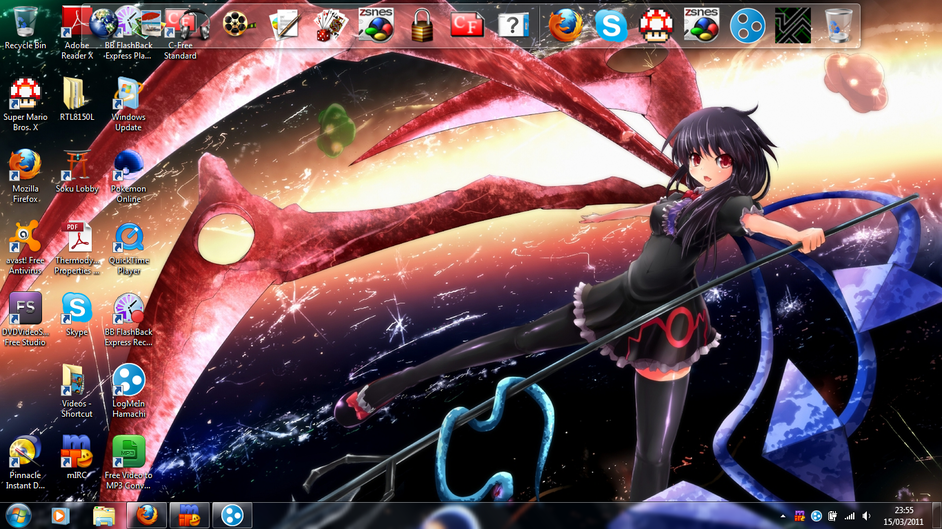
Task: Open the QuickTime Player desktop shortcut
Action: click(x=128, y=240)
